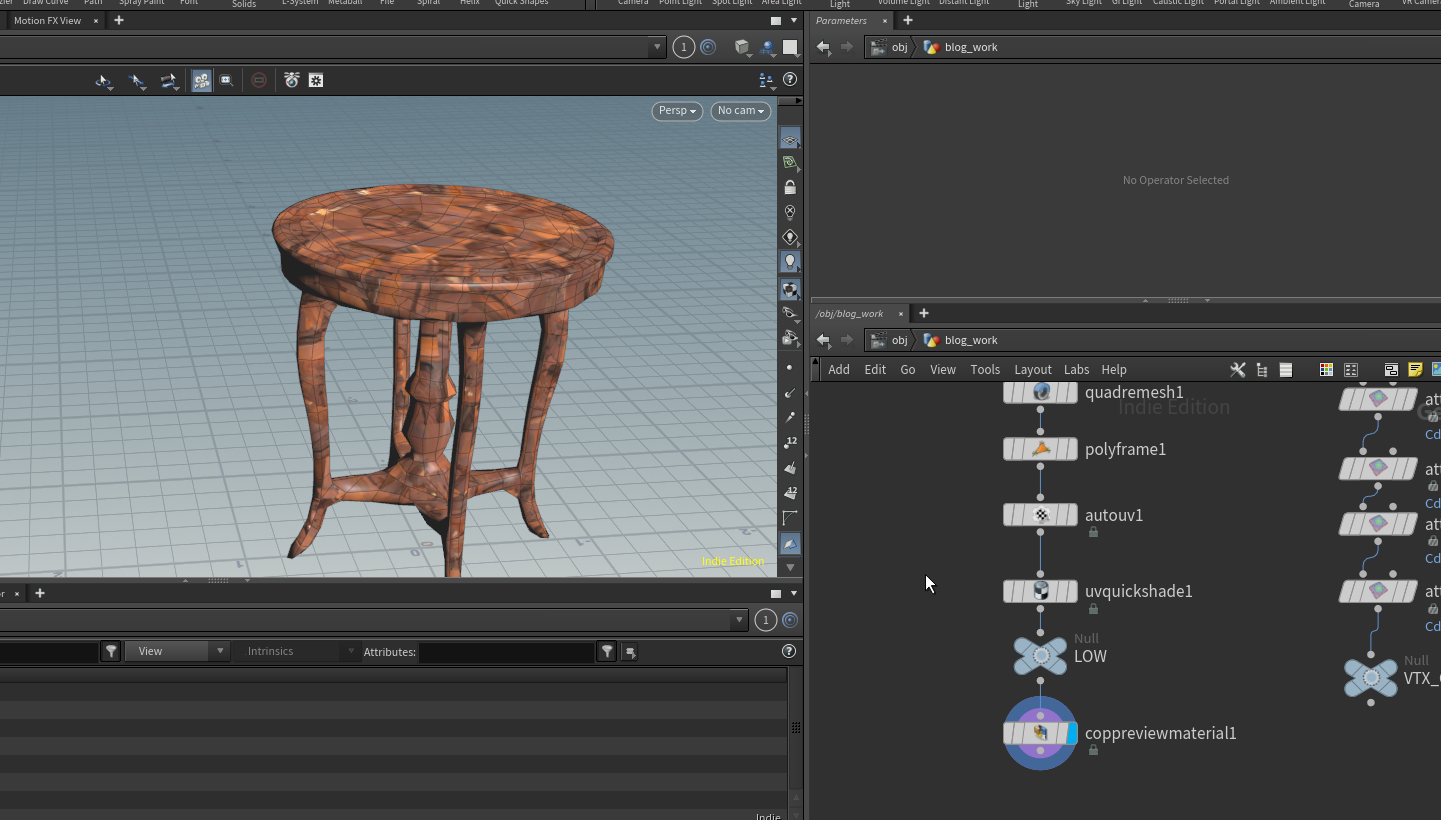This screenshot has height=820, width=1441.
Task: Click the viewport snapshot camera icon
Action: [x=292, y=80]
